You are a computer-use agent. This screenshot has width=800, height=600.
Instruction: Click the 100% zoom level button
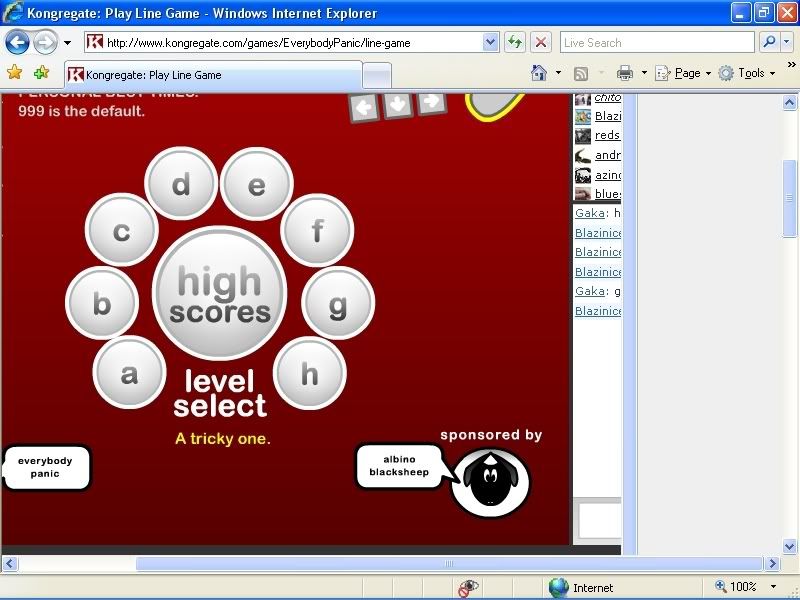tap(736, 587)
